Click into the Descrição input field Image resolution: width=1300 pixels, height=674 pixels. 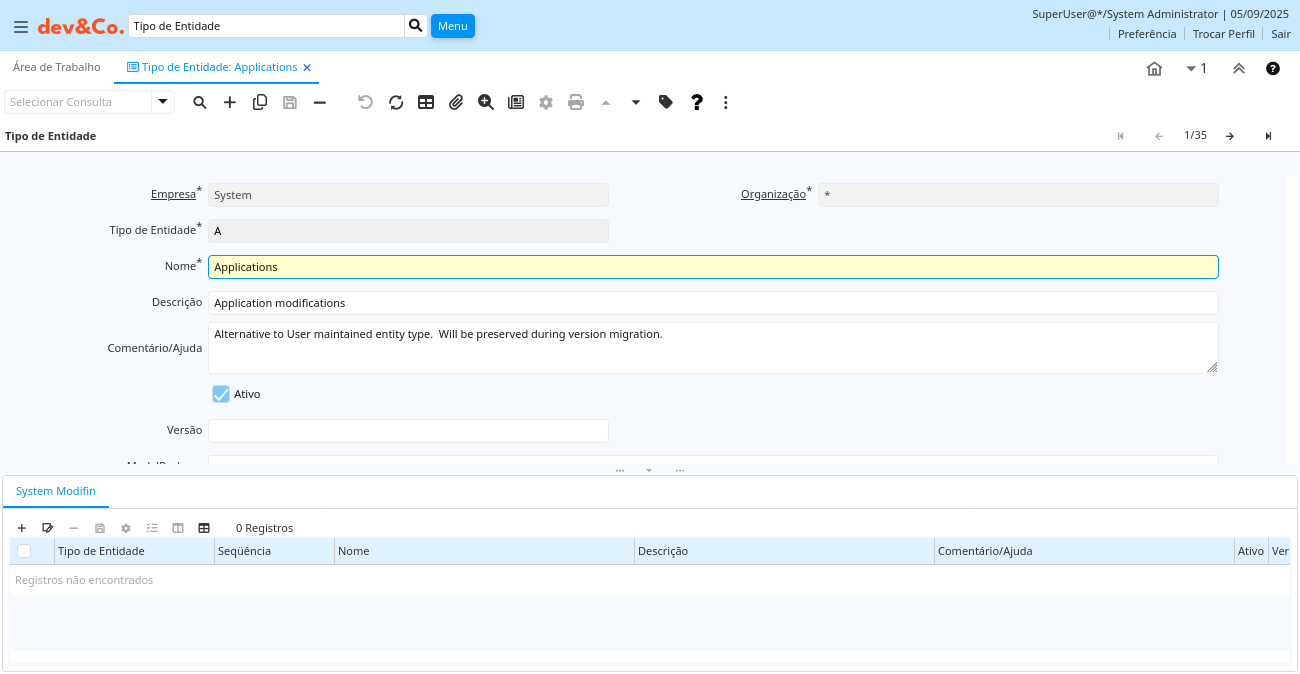(x=712, y=303)
